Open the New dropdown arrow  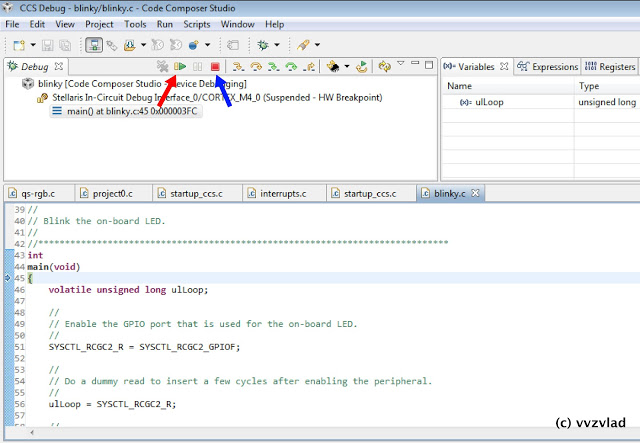tap(33, 45)
